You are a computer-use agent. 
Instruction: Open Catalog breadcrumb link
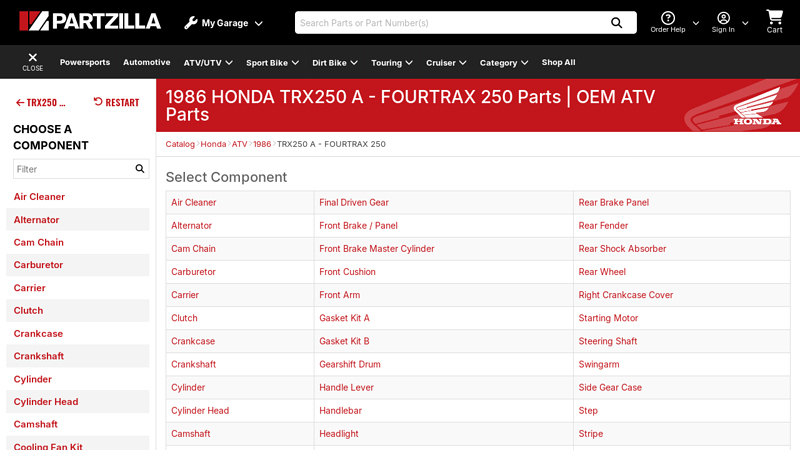(x=180, y=144)
